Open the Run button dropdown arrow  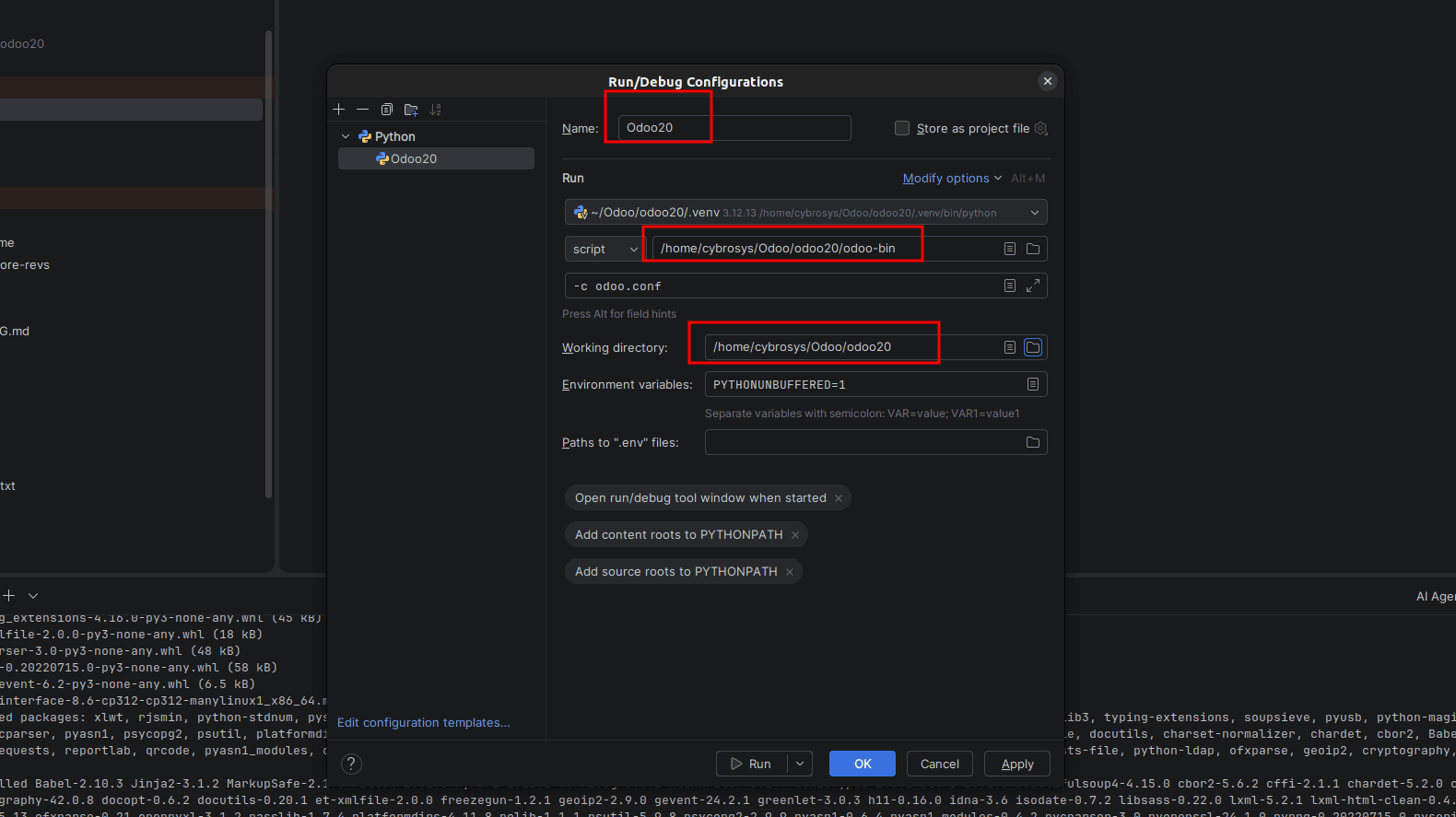pyautogui.click(x=800, y=764)
